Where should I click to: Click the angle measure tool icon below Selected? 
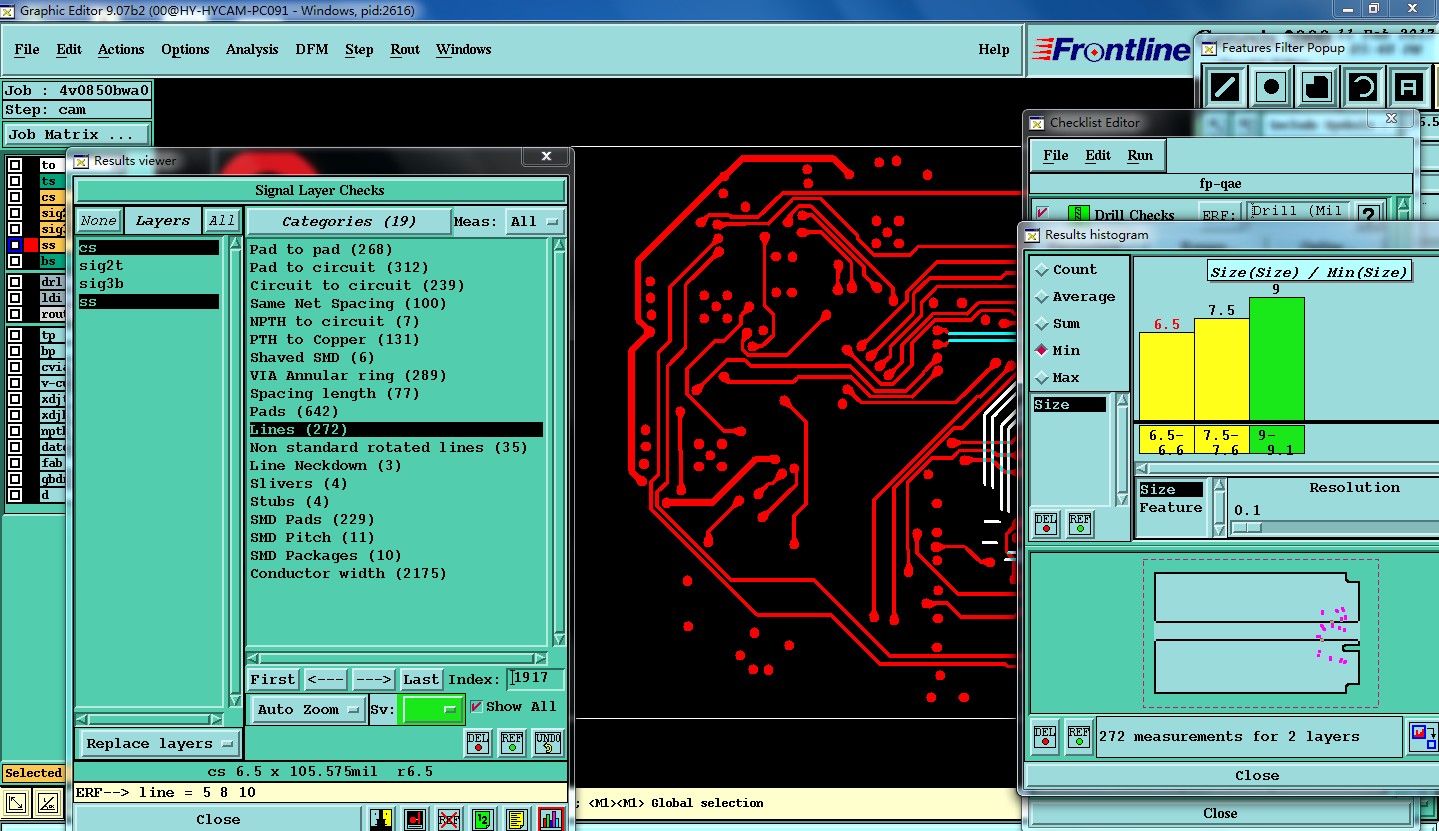coord(47,802)
